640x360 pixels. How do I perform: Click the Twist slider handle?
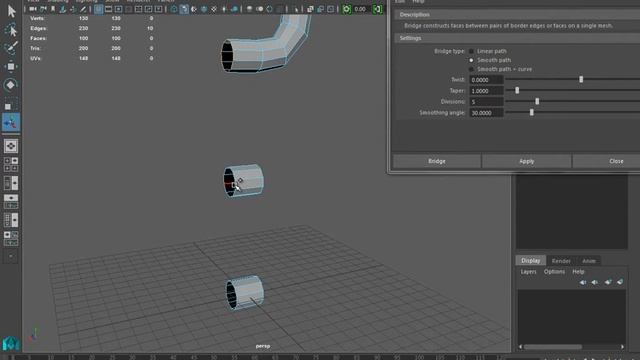point(581,79)
